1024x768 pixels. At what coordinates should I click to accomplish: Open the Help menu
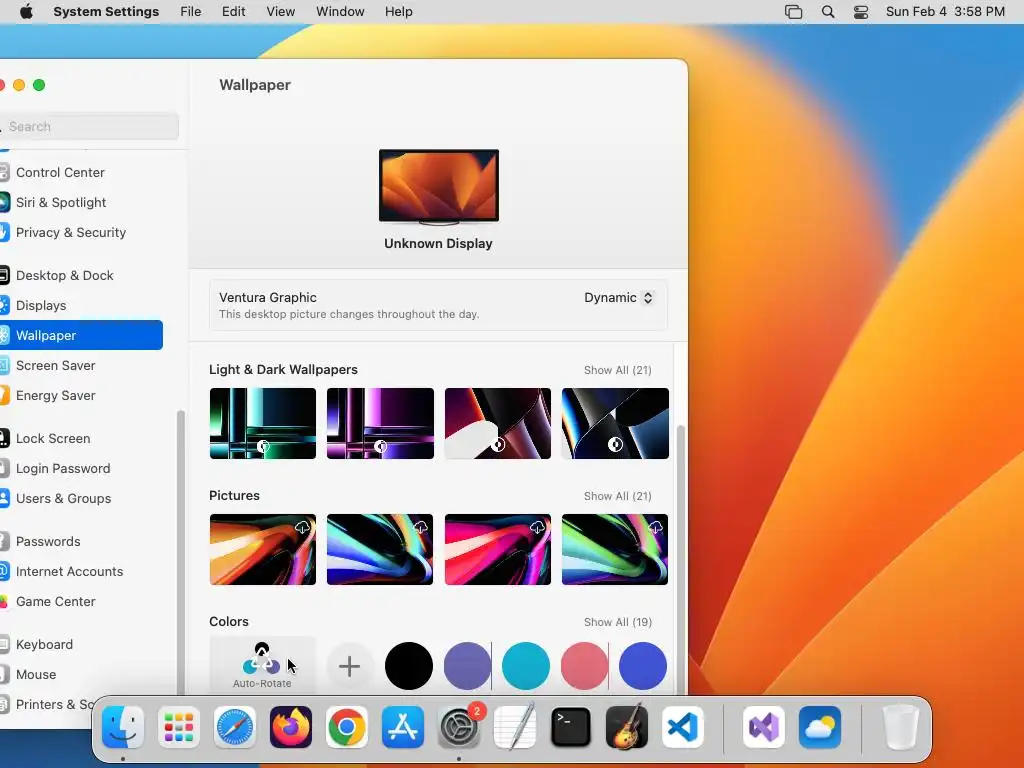tap(398, 12)
